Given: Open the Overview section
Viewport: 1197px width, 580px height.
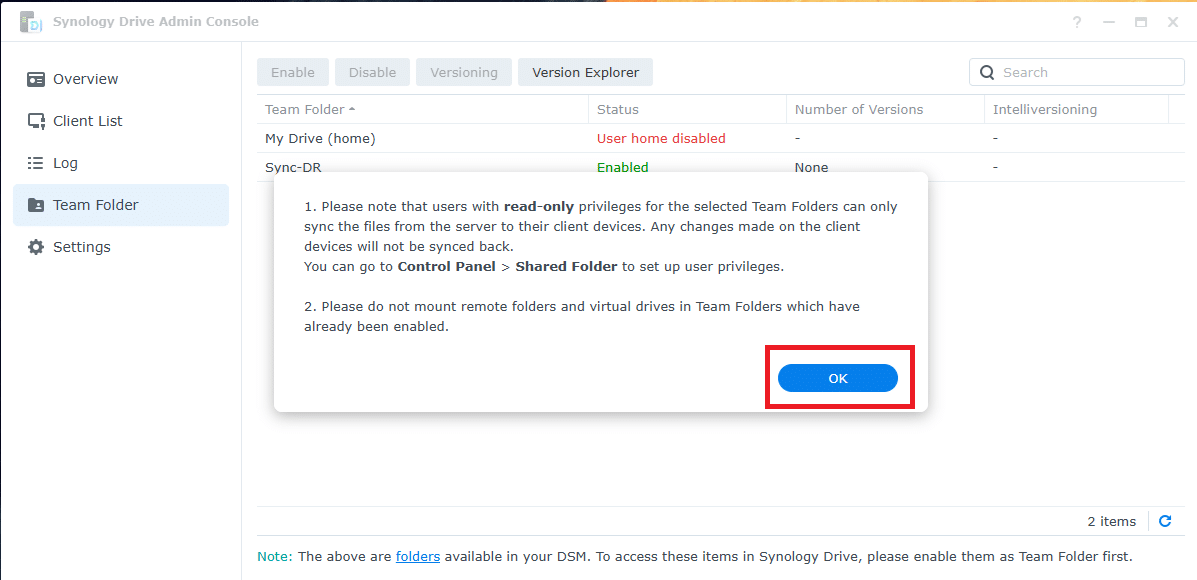Looking at the screenshot, I should (121, 79).
